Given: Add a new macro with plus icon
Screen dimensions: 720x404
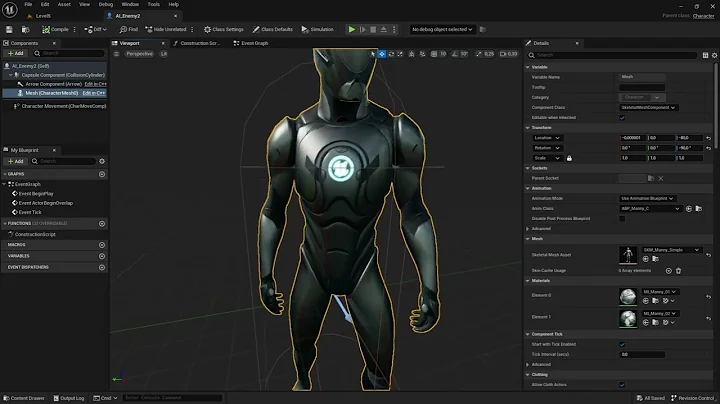Looking at the screenshot, I should [102, 245].
